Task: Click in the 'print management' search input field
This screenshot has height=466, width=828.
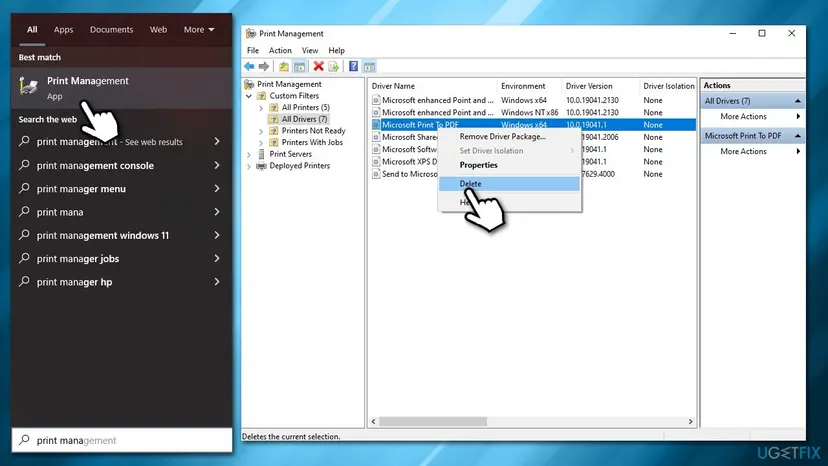Action: pyautogui.click(x=122, y=440)
